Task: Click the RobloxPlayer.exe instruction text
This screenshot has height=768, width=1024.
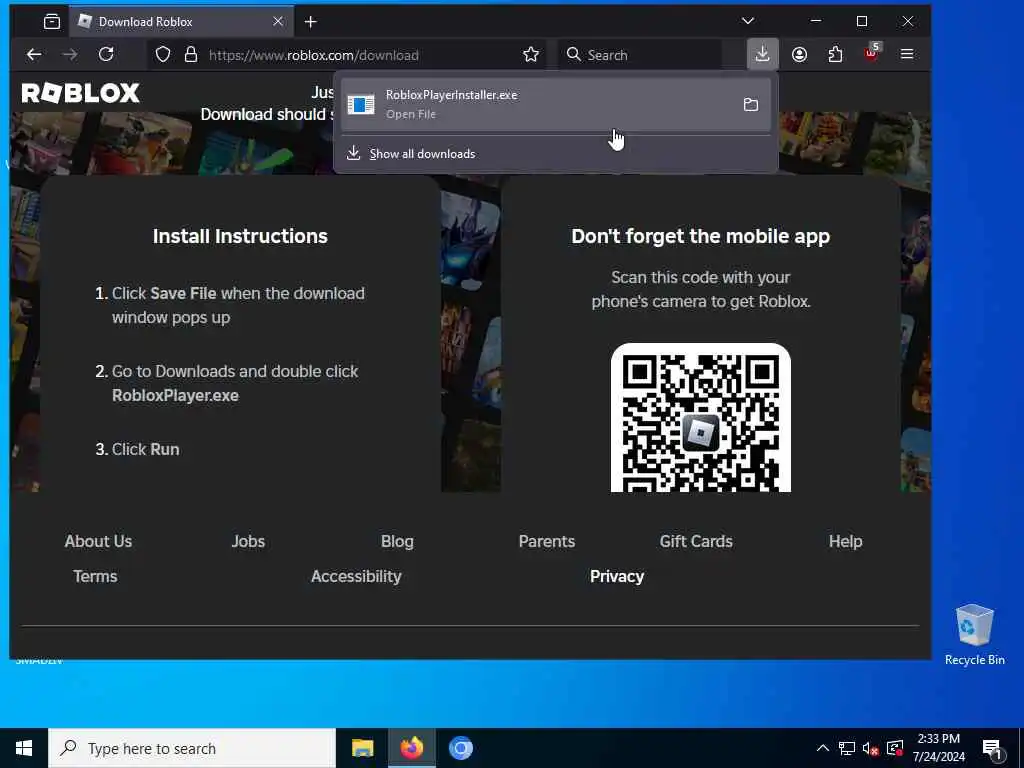Action: click(175, 396)
